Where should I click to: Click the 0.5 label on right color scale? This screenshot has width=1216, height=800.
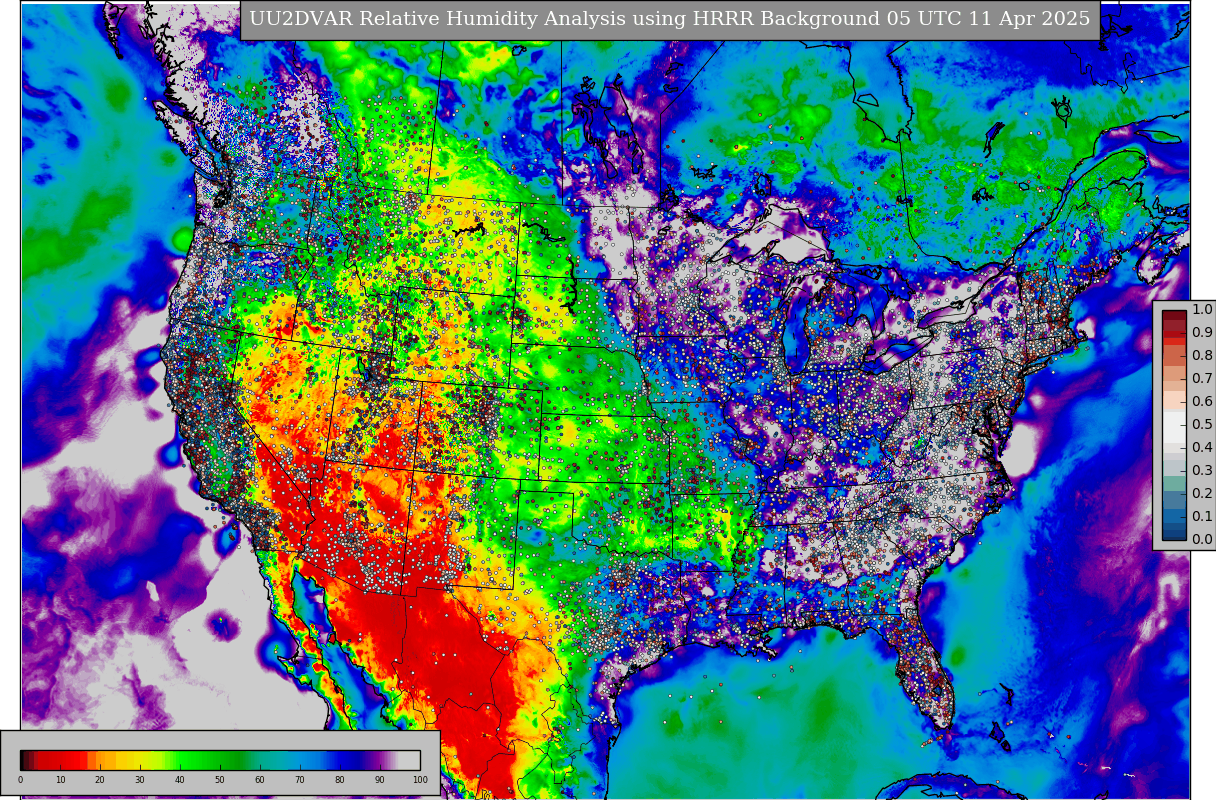point(1202,425)
